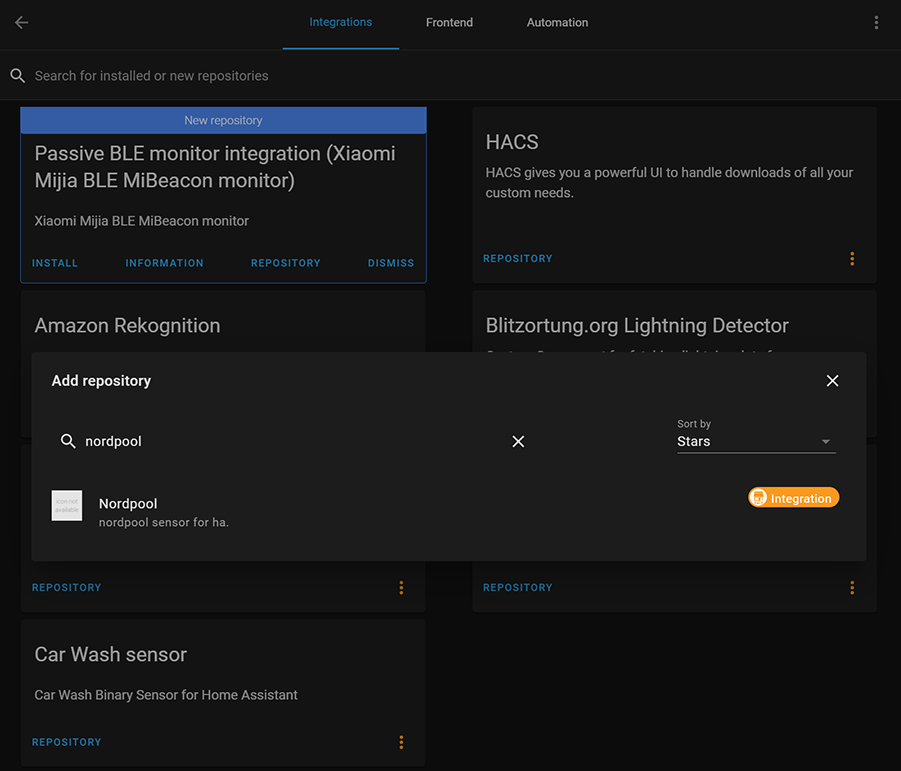Click the Amazon Rekognition card title

tap(127, 326)
